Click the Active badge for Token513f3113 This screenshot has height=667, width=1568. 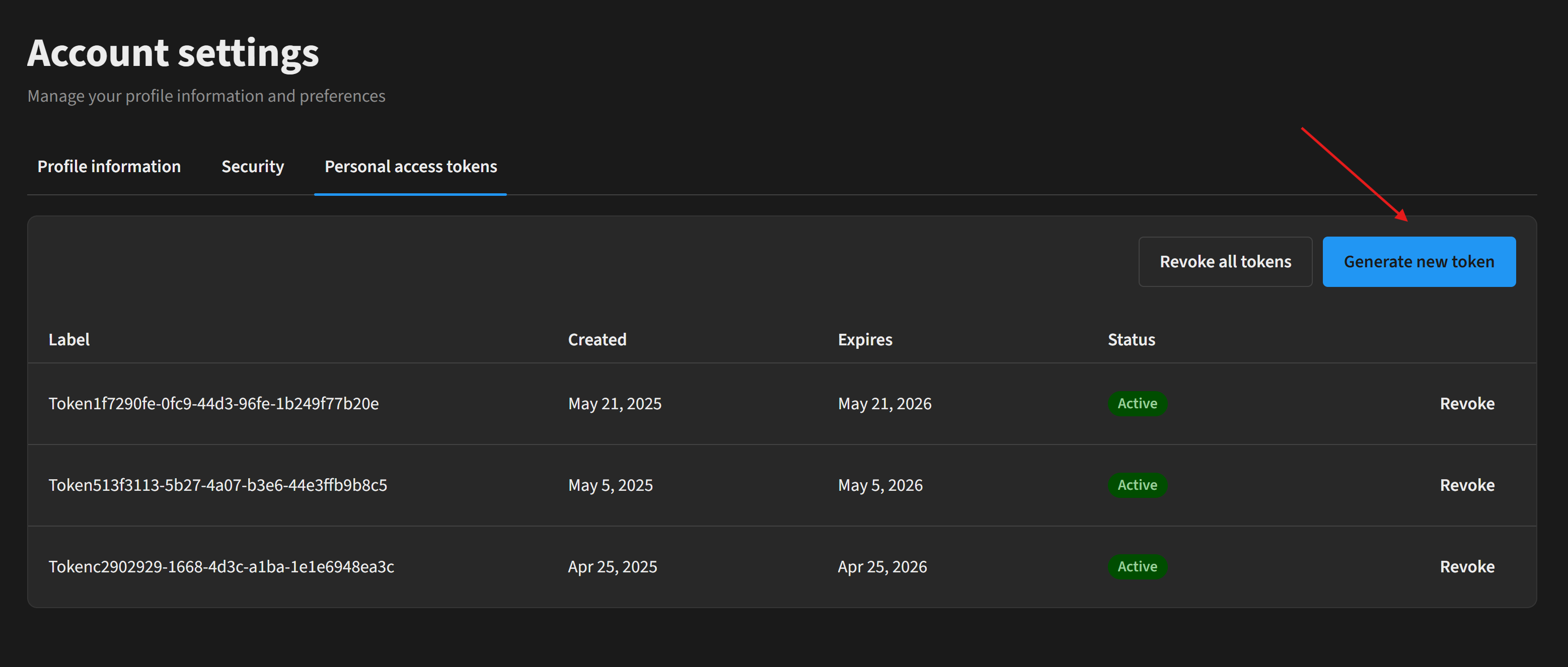[x=1137, y=485]
